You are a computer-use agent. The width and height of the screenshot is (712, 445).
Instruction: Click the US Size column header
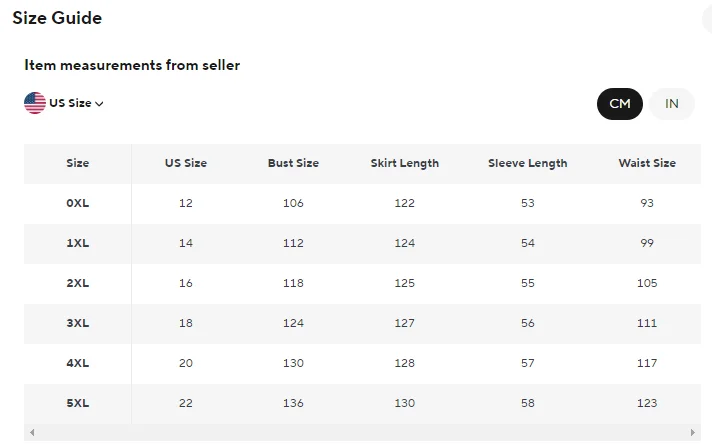pos(186,163)
